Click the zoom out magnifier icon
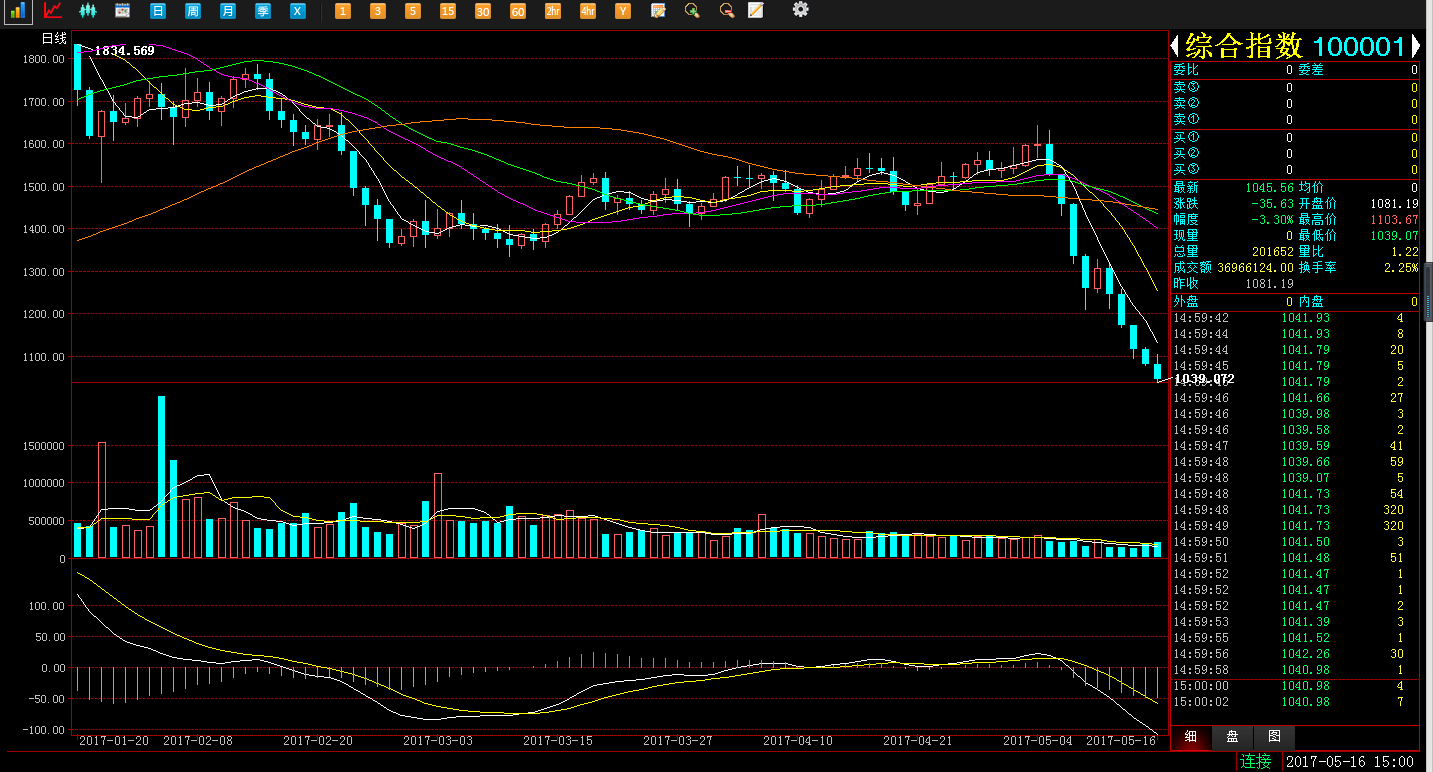Image resolution: width=1433 pixels, height=772 pixels. (x=727, y=11)
